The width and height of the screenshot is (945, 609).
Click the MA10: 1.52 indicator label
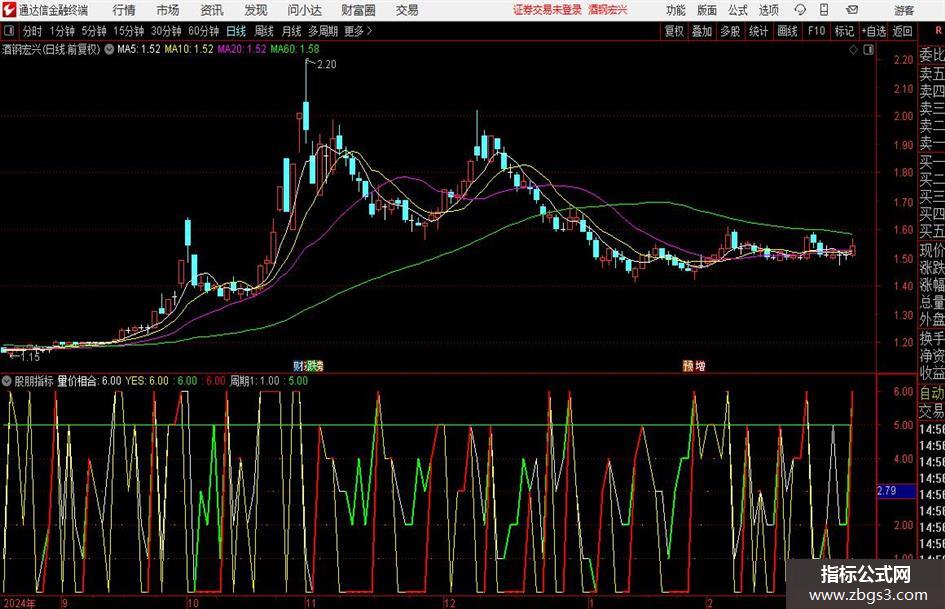[189, 49]
